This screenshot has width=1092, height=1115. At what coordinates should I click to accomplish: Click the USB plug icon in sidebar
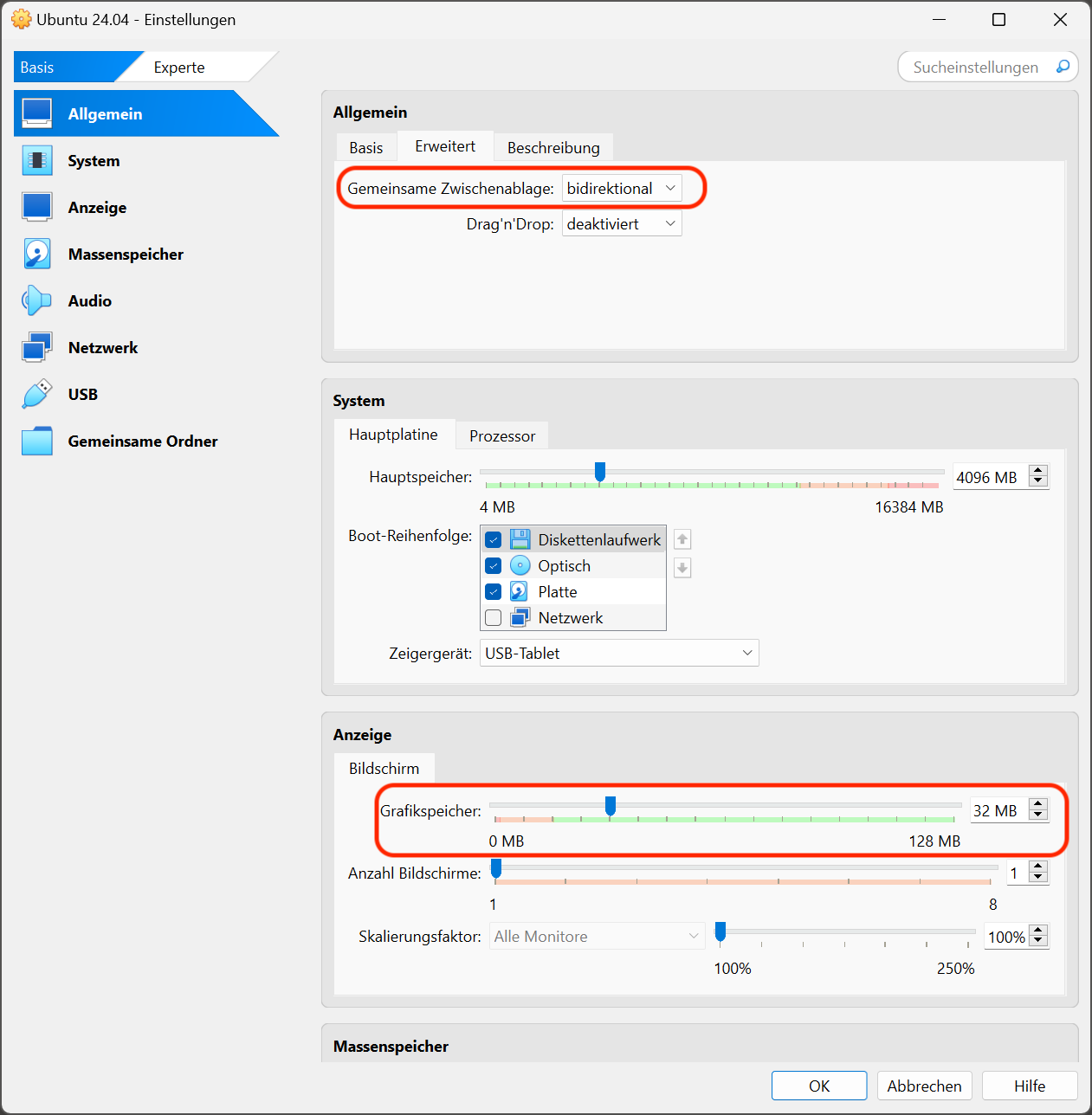(x=37, y=394)
